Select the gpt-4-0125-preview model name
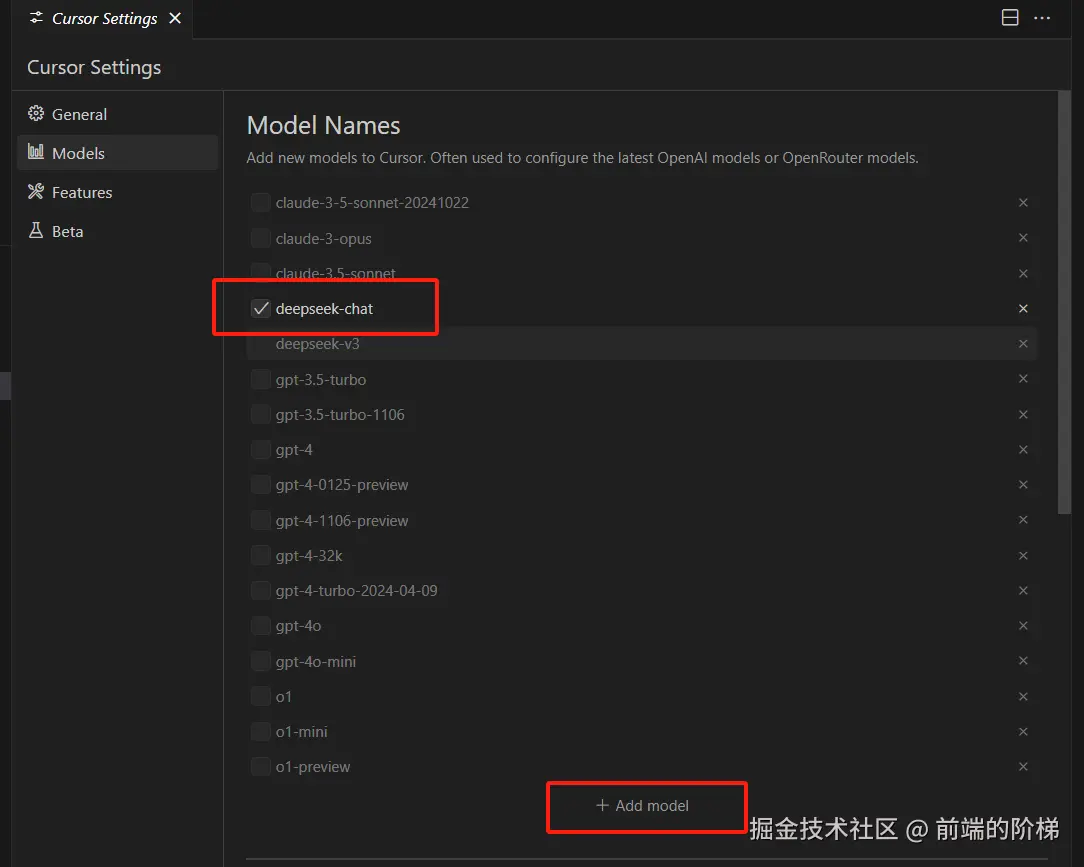Viewport: 1084px width, 867px height. (342, 485)
